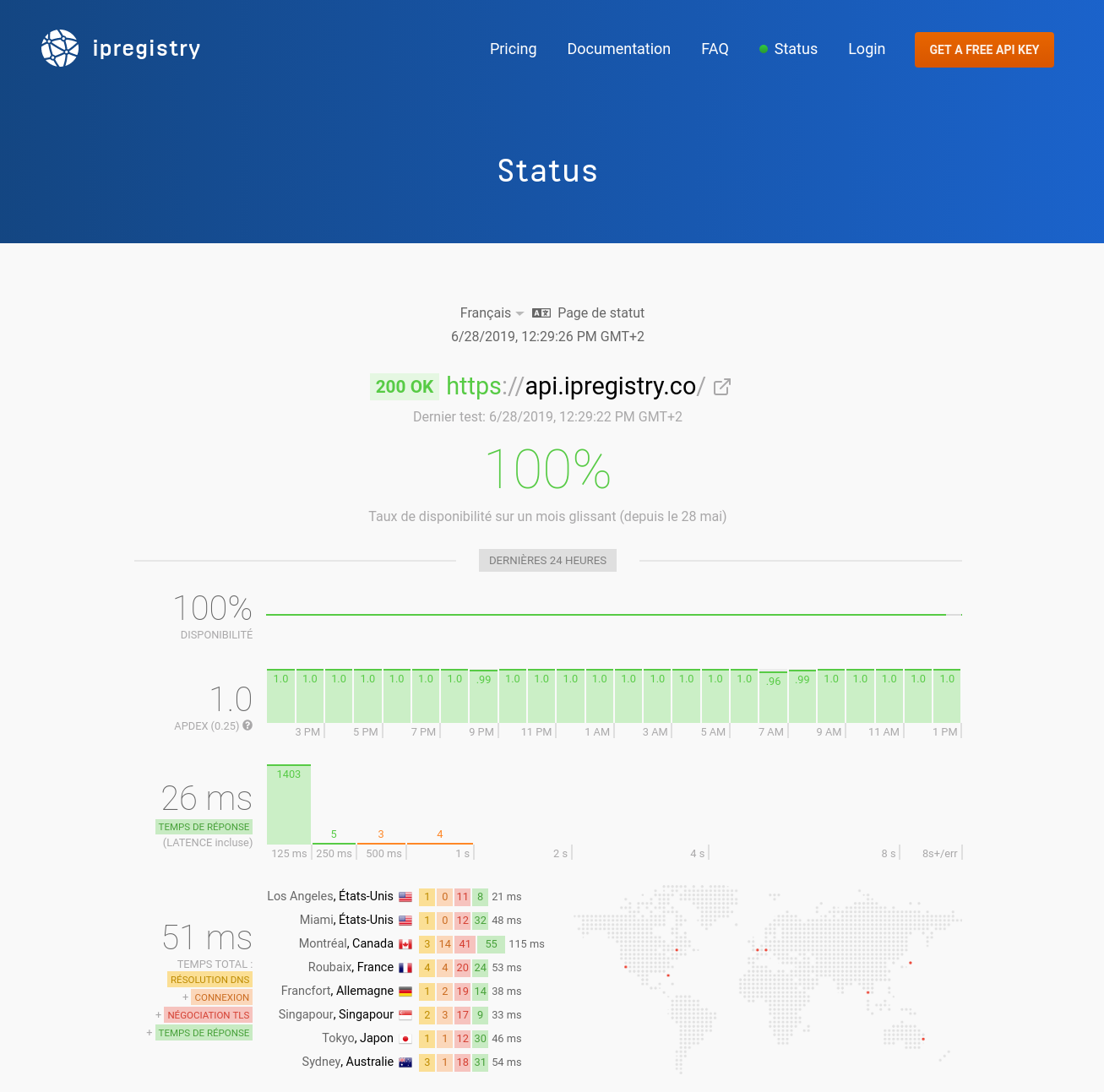
Task: Click the 51 ms total time value
Action: 207,937
